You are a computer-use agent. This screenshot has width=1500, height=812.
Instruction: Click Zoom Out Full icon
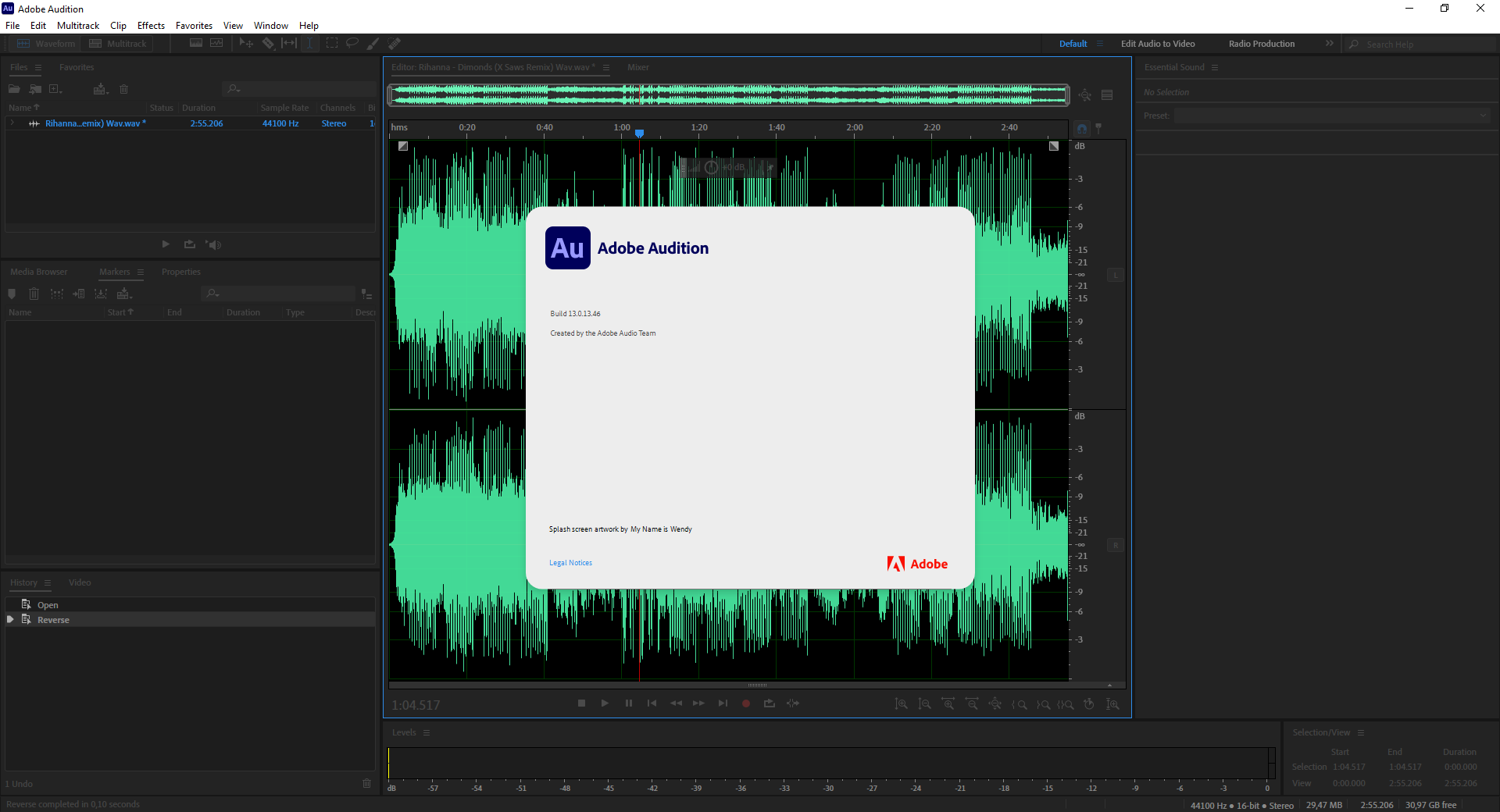pos(995,704)
